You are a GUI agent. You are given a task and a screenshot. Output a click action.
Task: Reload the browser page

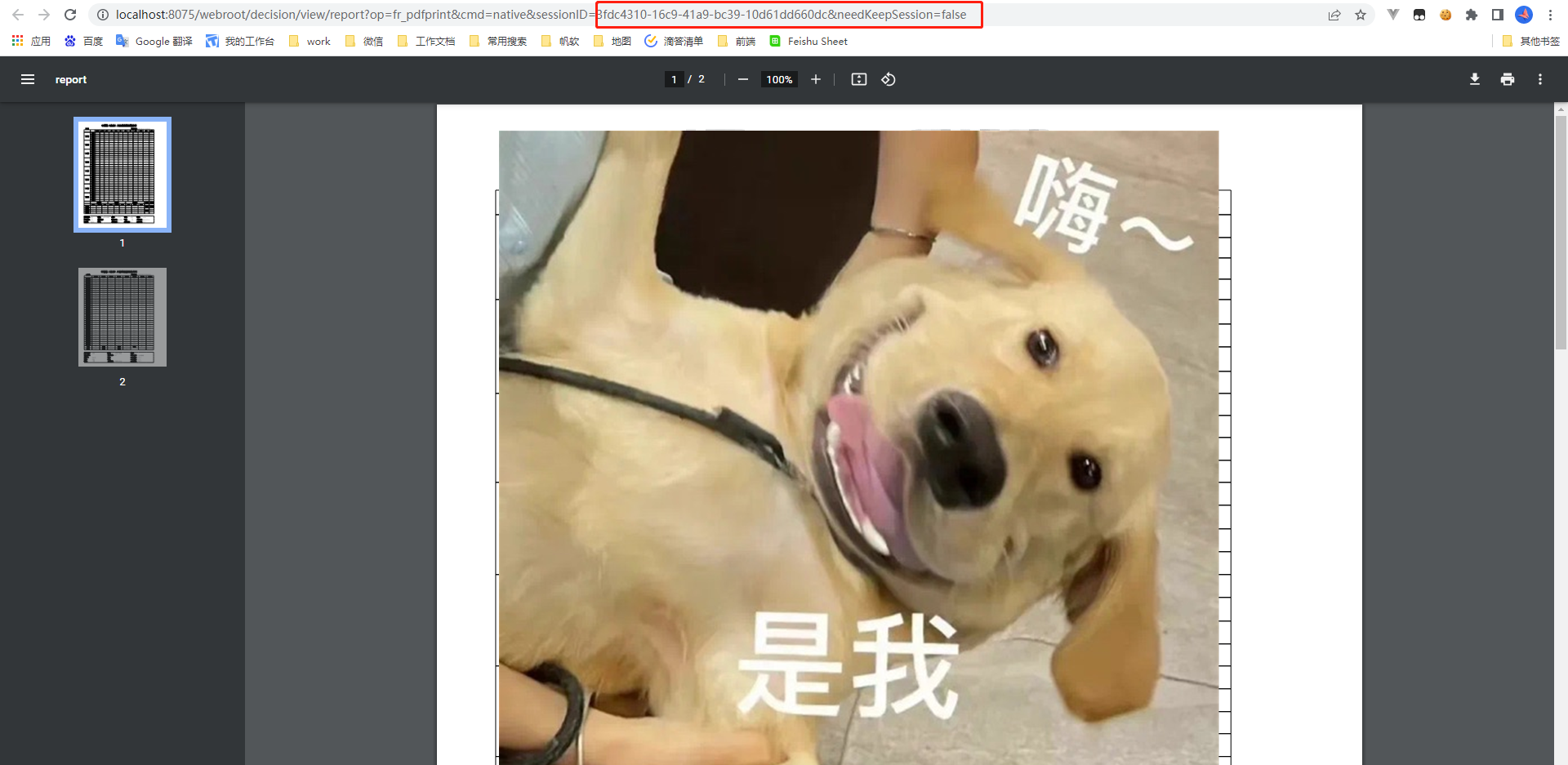tap(70, 15)
